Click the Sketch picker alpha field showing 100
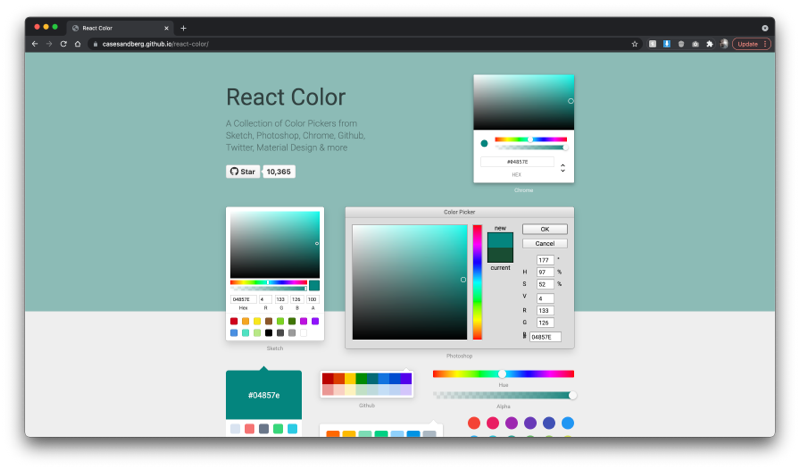The width and height of the screenshot is (800, 475). (312, 299)
